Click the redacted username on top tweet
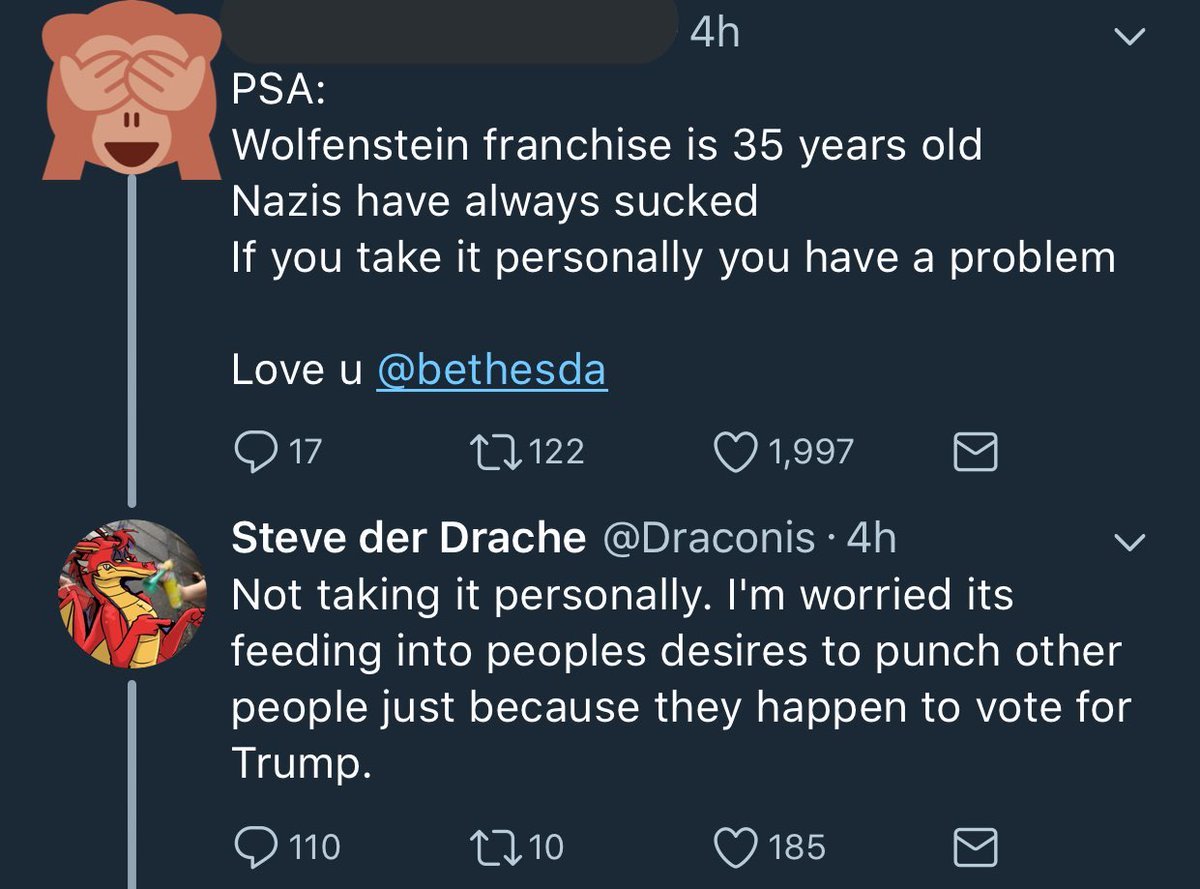1200x889 pixels. 452,32
